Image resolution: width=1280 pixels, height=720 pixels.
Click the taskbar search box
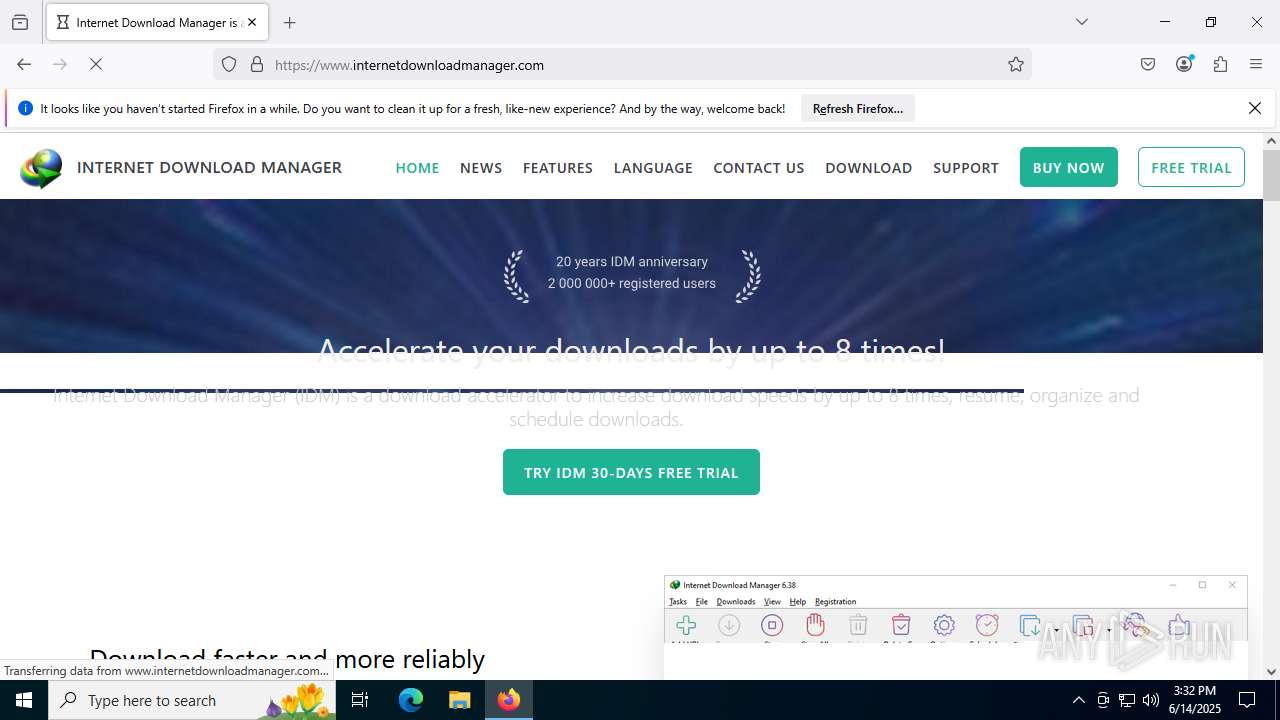(x=192, y=700)
